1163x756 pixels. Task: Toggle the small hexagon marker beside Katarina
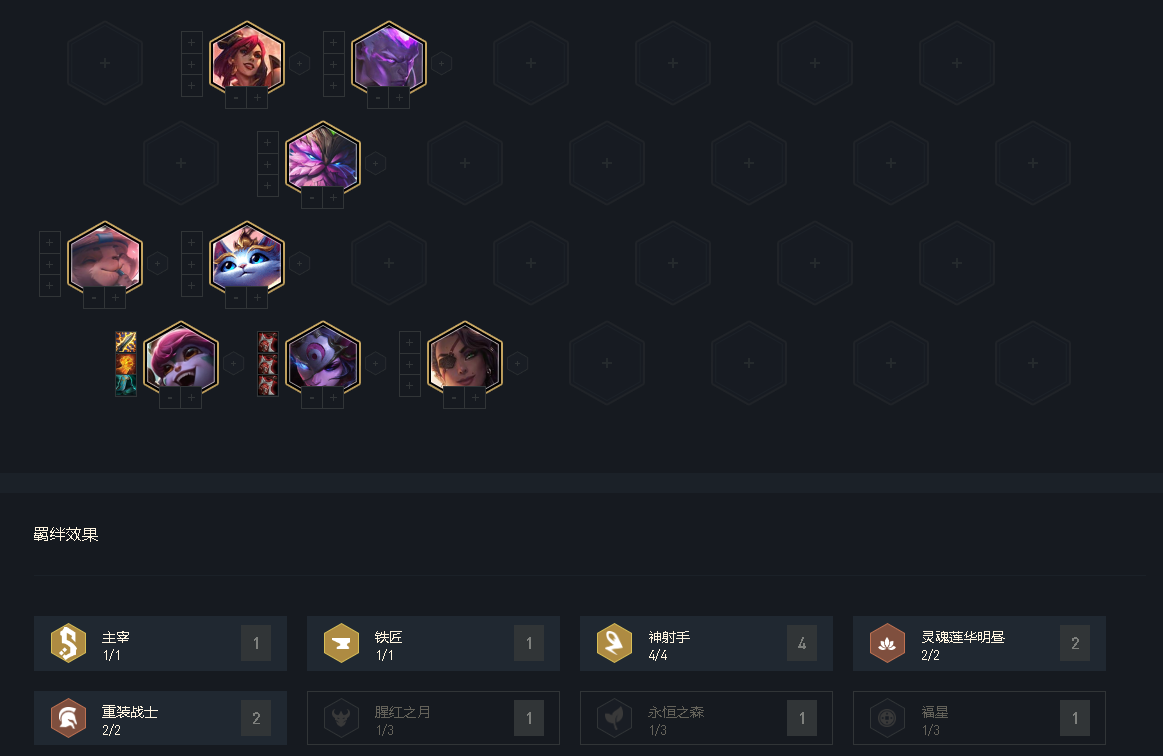click(x=300, y=64)
